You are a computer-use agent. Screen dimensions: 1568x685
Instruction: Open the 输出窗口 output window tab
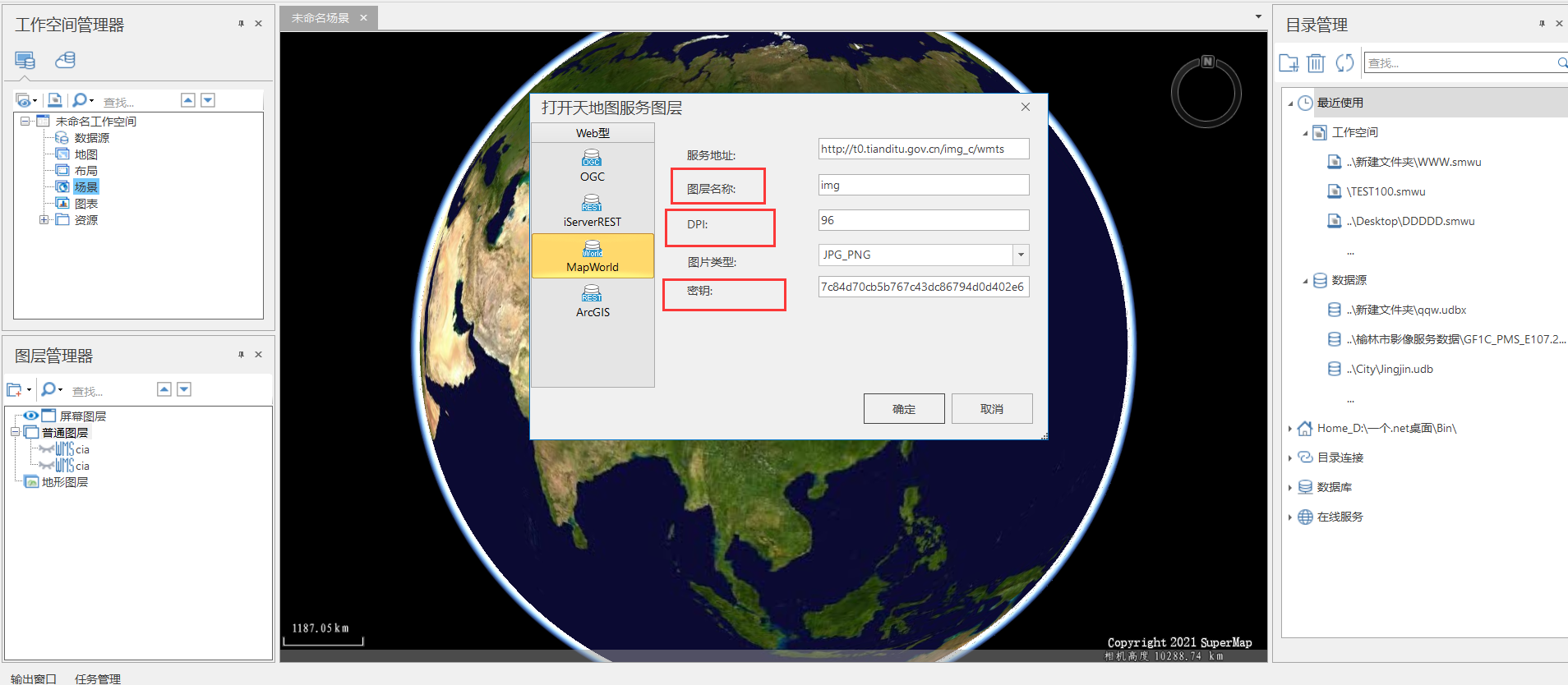point(34,678)
